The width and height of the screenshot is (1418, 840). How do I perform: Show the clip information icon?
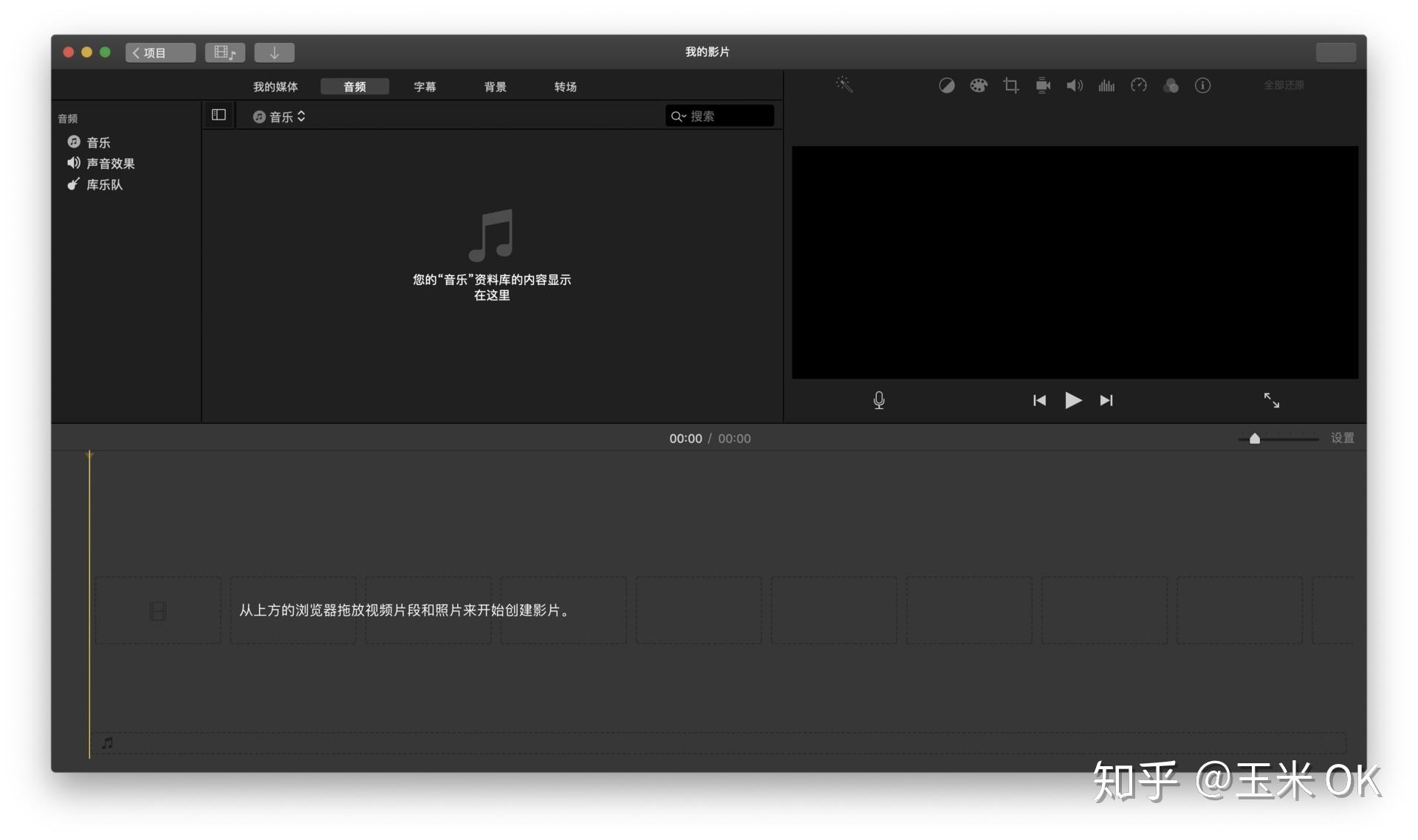click(x=1202, y=86)
